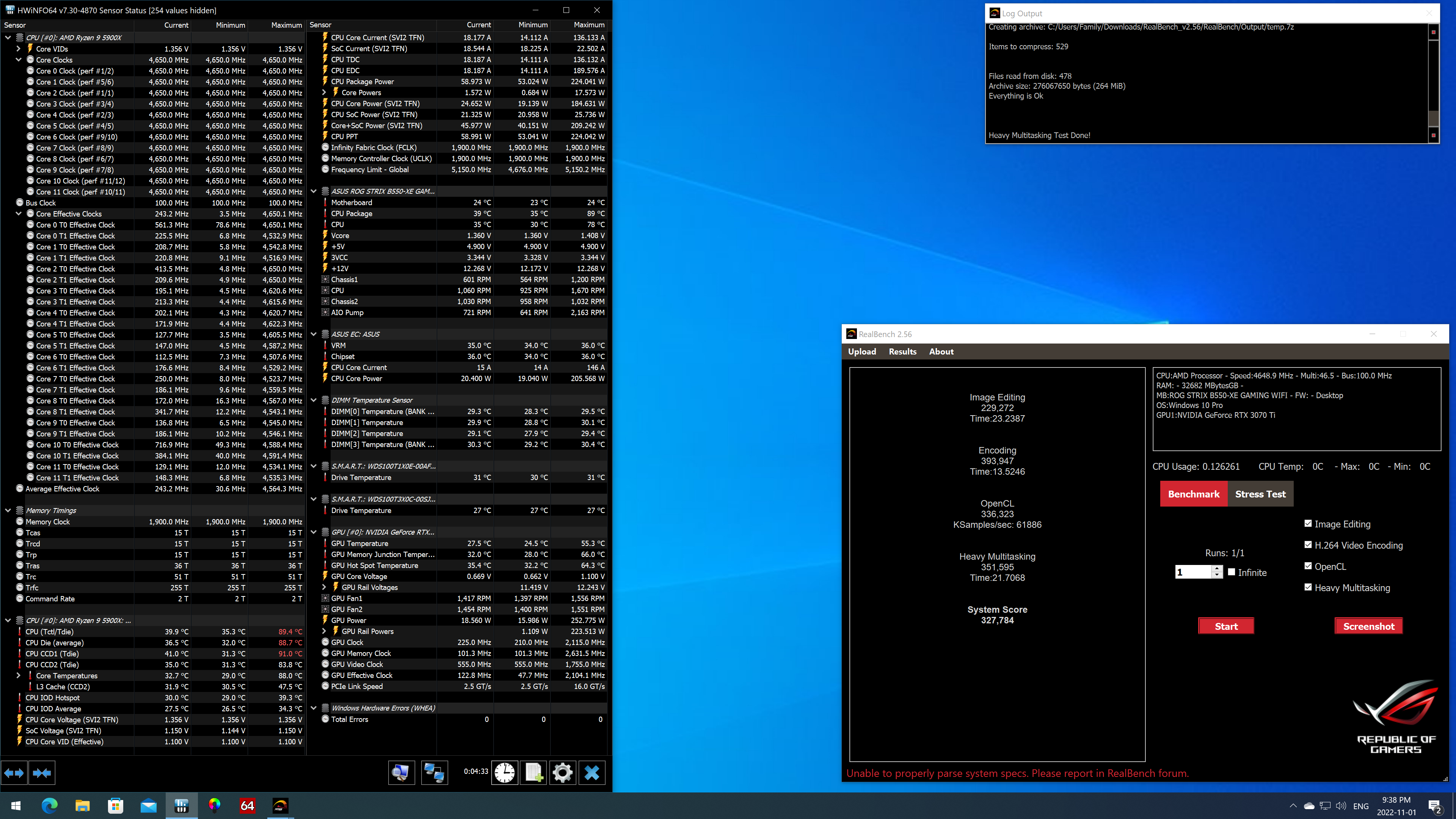Open Windows Start menu
The width and height of the screenshot is (1456, 819).
[16, 805]
